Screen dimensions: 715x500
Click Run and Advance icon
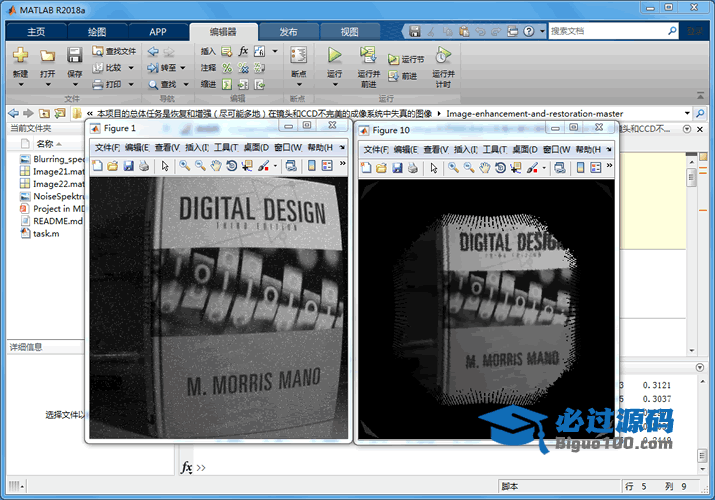tap(368, 55)
